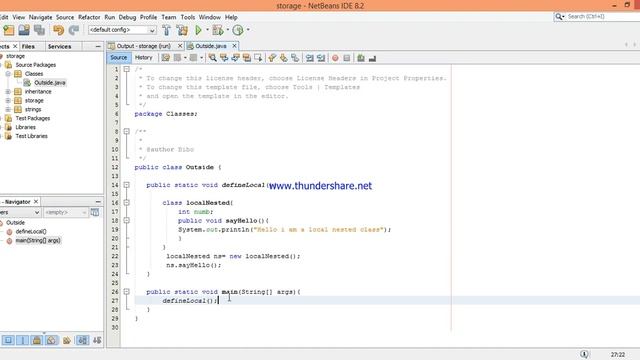Toggle Highlight Search in editor toolbar
This screenshot has height=360, width=640.
[247, 58]
